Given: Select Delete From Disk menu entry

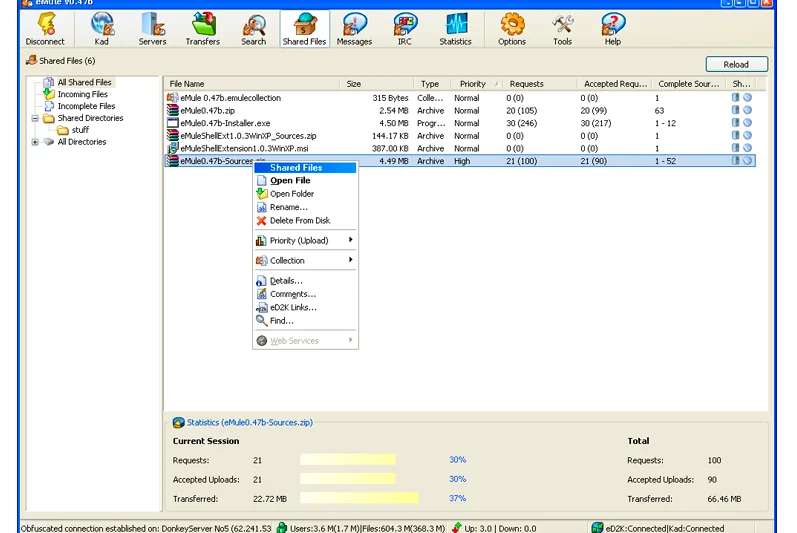Looking at the screenshot, I should 299,221.
